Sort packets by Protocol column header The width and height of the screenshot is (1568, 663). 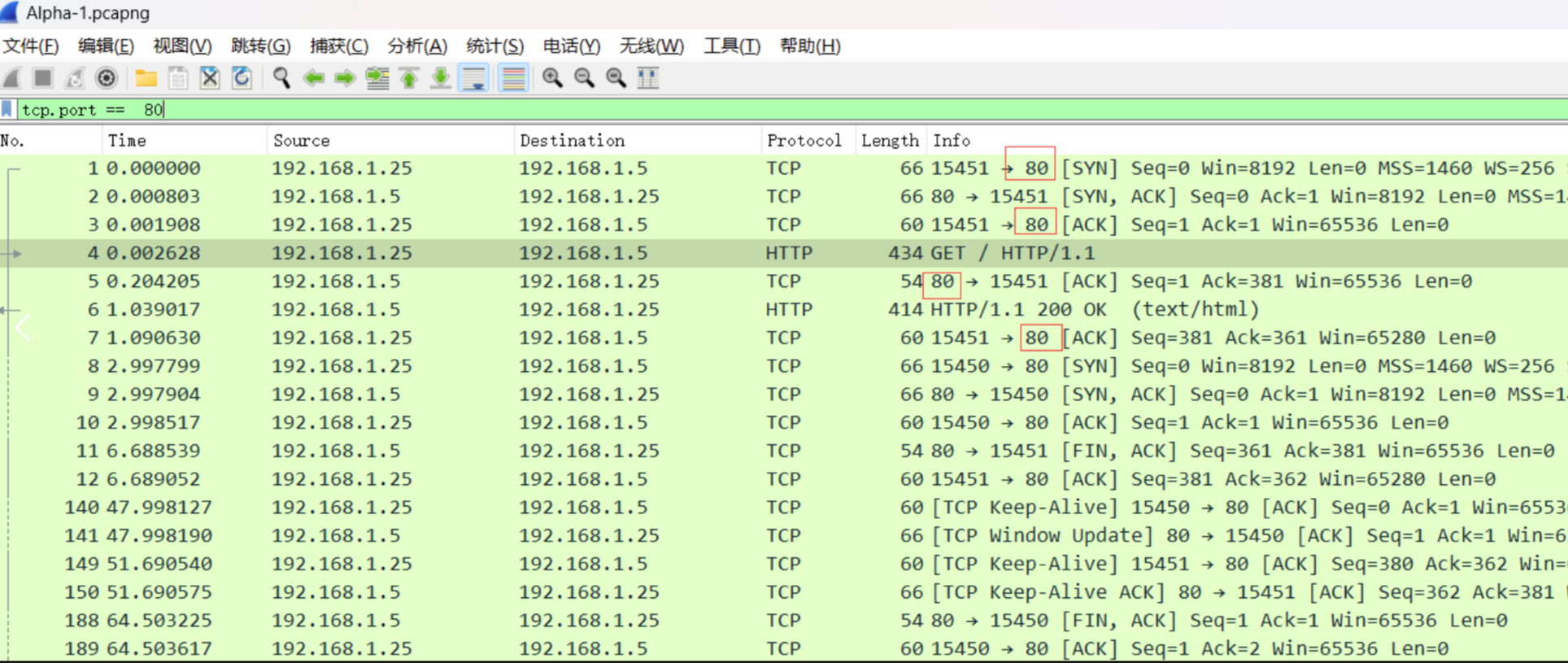[x=804, y=141]
